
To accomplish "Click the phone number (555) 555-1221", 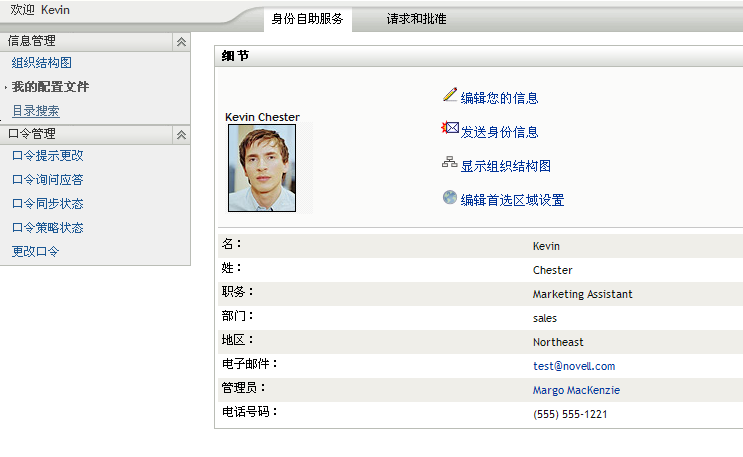I will coord(570,414).
